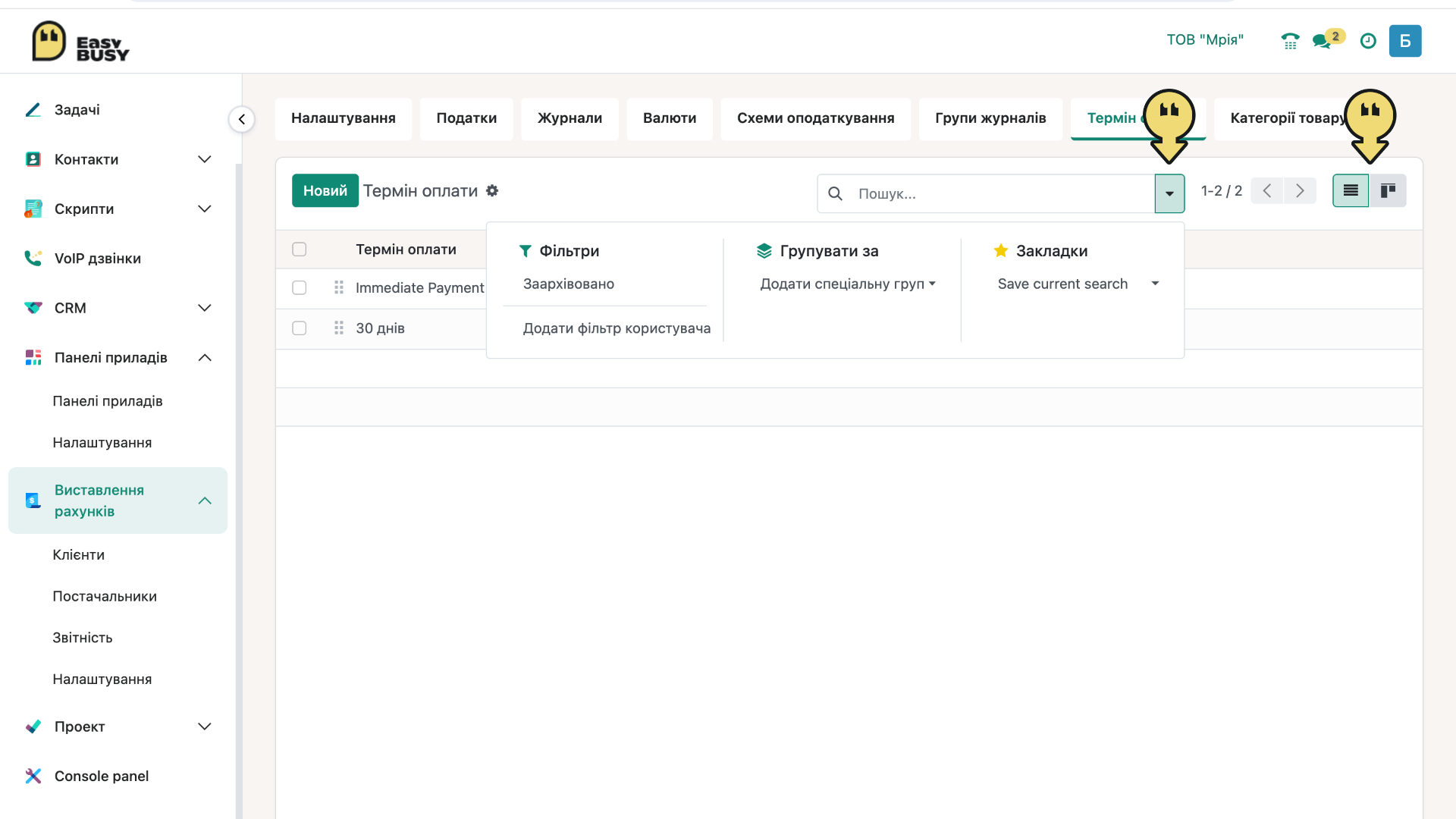Click the Console panel tools icon
1456x819 pixels.
point(33,776)
